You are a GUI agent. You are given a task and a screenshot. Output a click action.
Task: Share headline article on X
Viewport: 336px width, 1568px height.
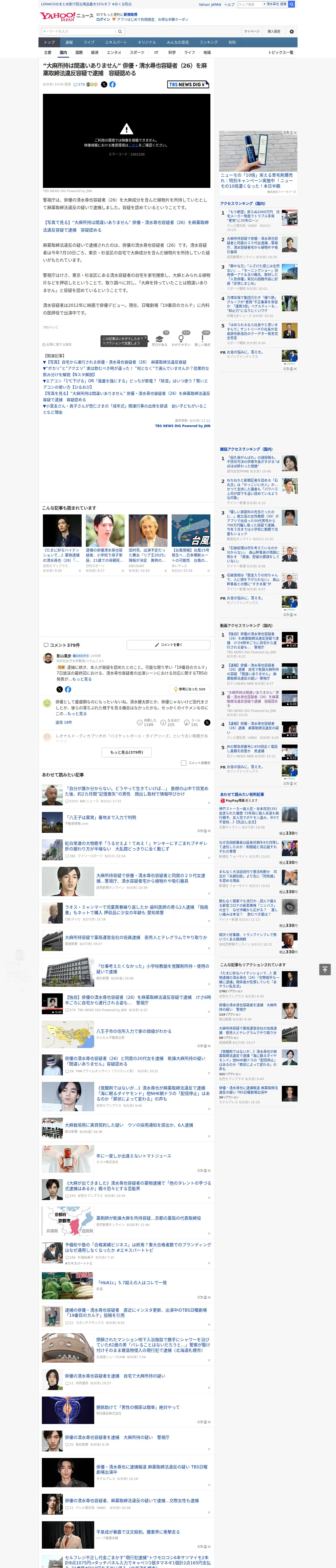pyautogui.click(x=104, y=85)
